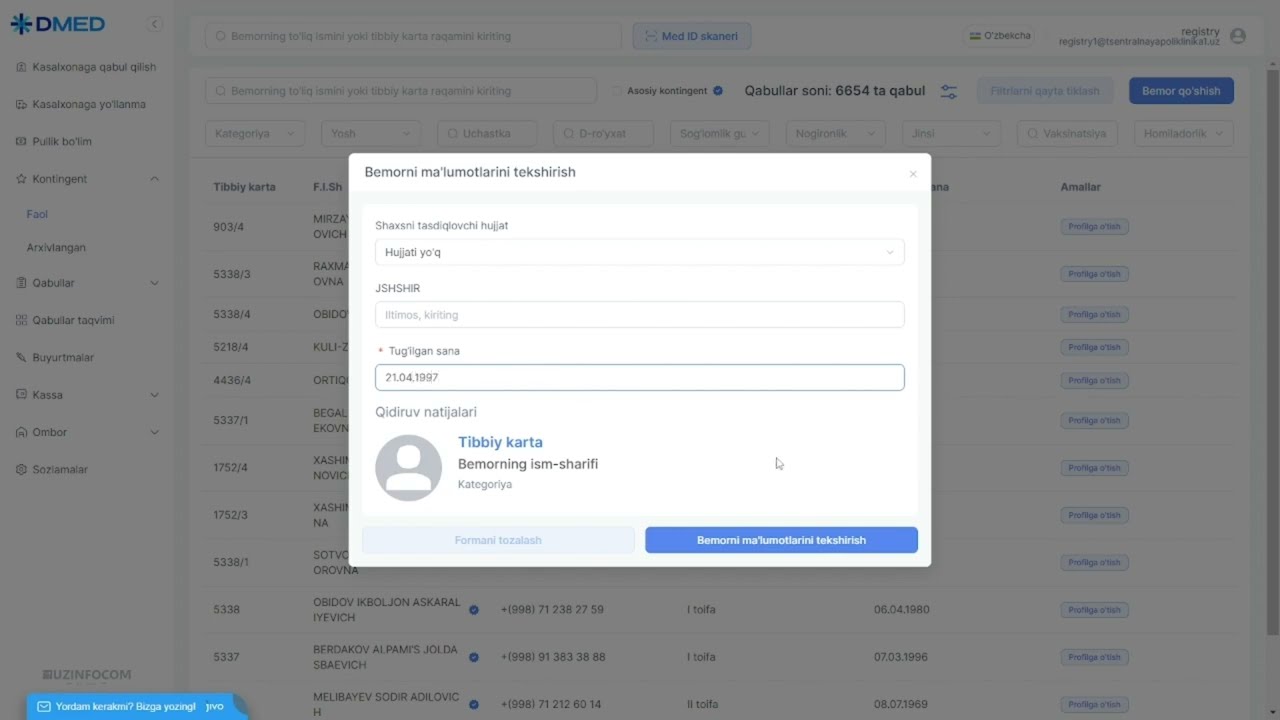1280x720 pixels.
Task: Open the O'zbekcha language selector
Action: click(1000, 36)
